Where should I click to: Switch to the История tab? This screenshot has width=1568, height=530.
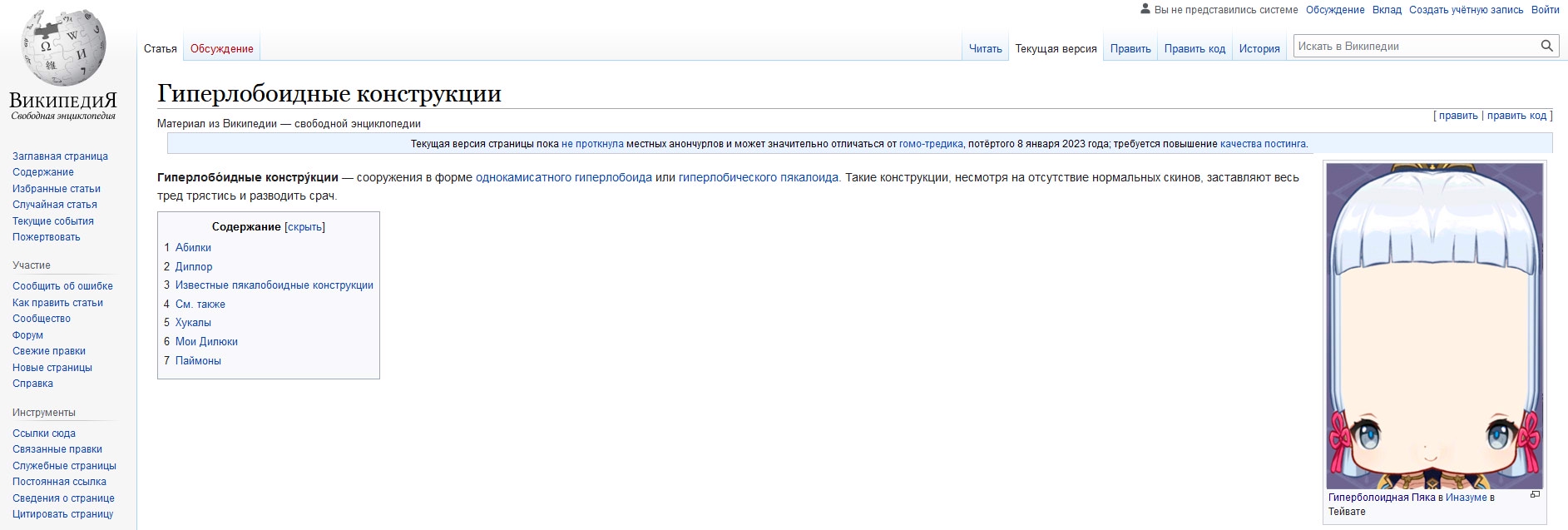[x=1259, y=48]
